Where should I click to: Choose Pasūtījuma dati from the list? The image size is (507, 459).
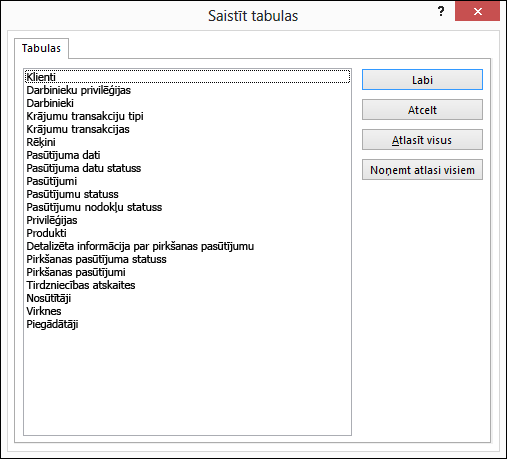188,155
